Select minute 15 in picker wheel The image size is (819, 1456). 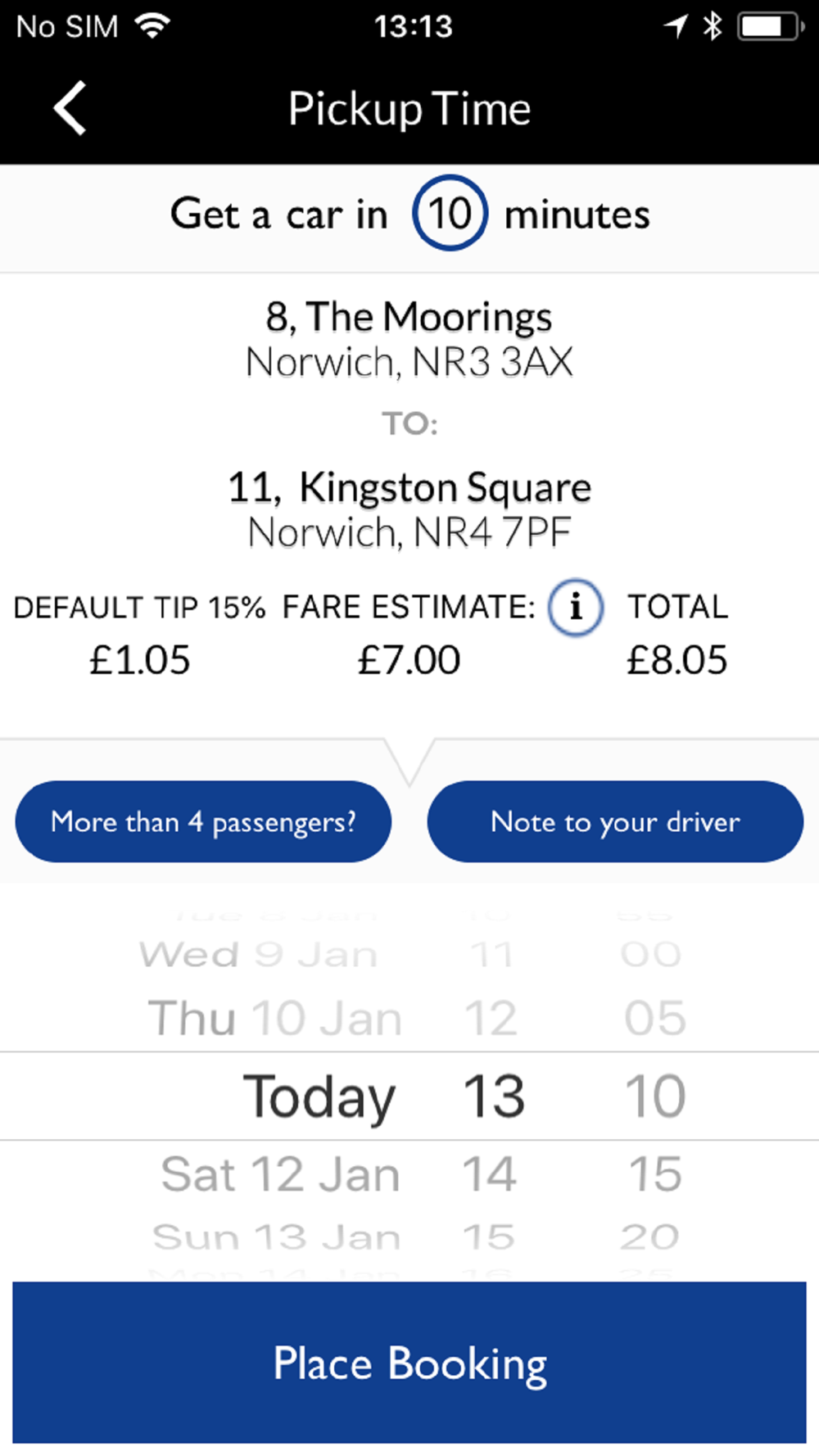click(655, 1174)
